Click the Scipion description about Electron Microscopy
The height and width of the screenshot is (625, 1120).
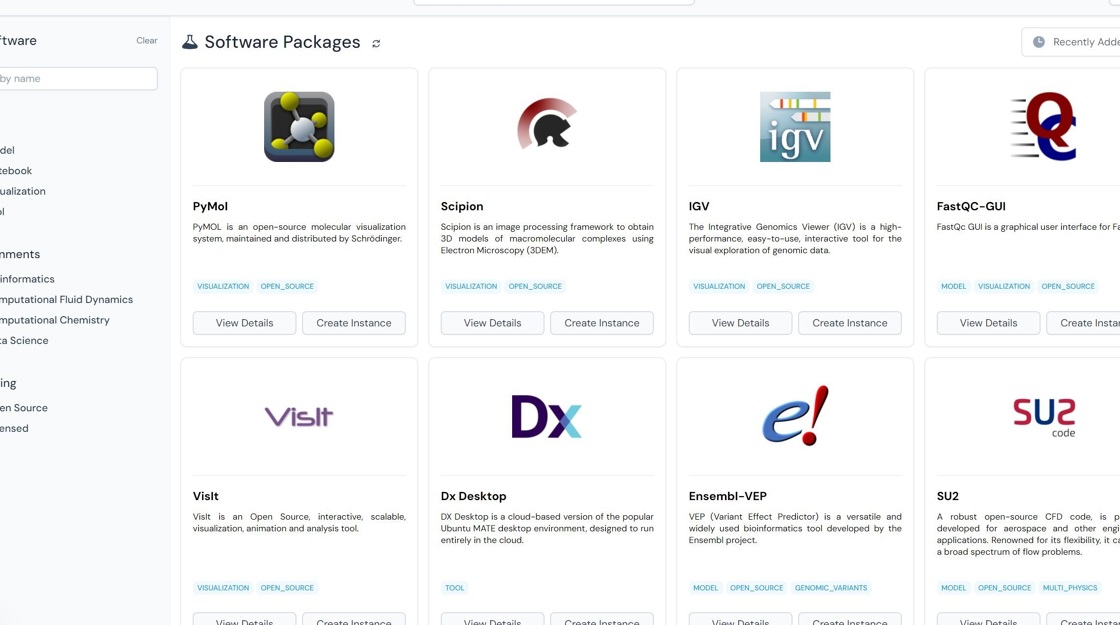point(547,239)
